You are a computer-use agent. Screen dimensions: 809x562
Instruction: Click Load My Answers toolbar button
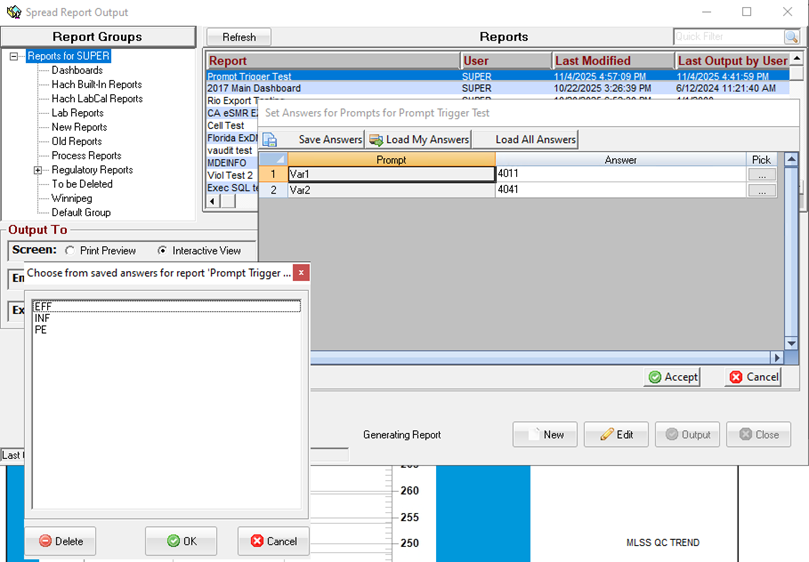click(x=420, y=139)
